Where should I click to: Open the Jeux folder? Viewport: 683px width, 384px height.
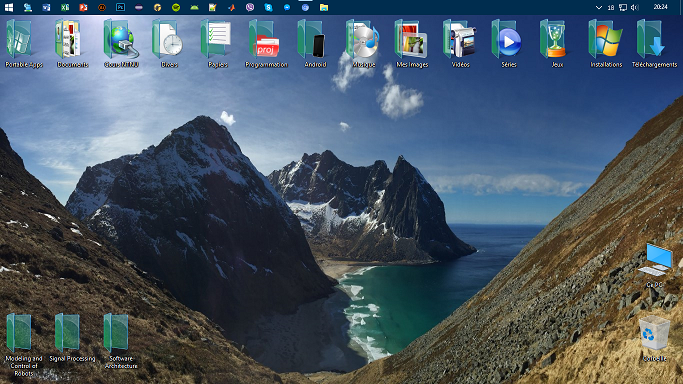[557, 44]
